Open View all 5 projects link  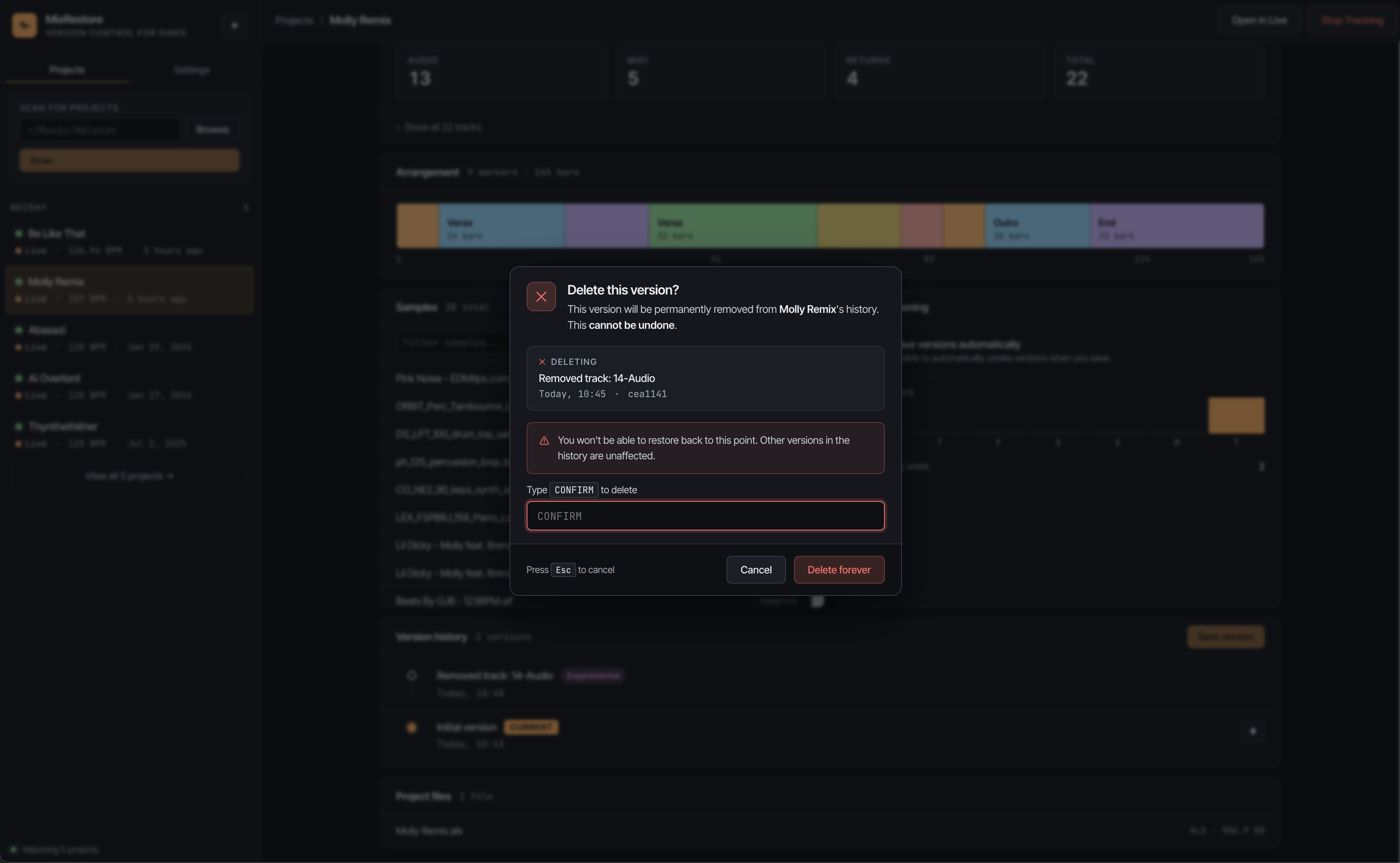[129, 476]
